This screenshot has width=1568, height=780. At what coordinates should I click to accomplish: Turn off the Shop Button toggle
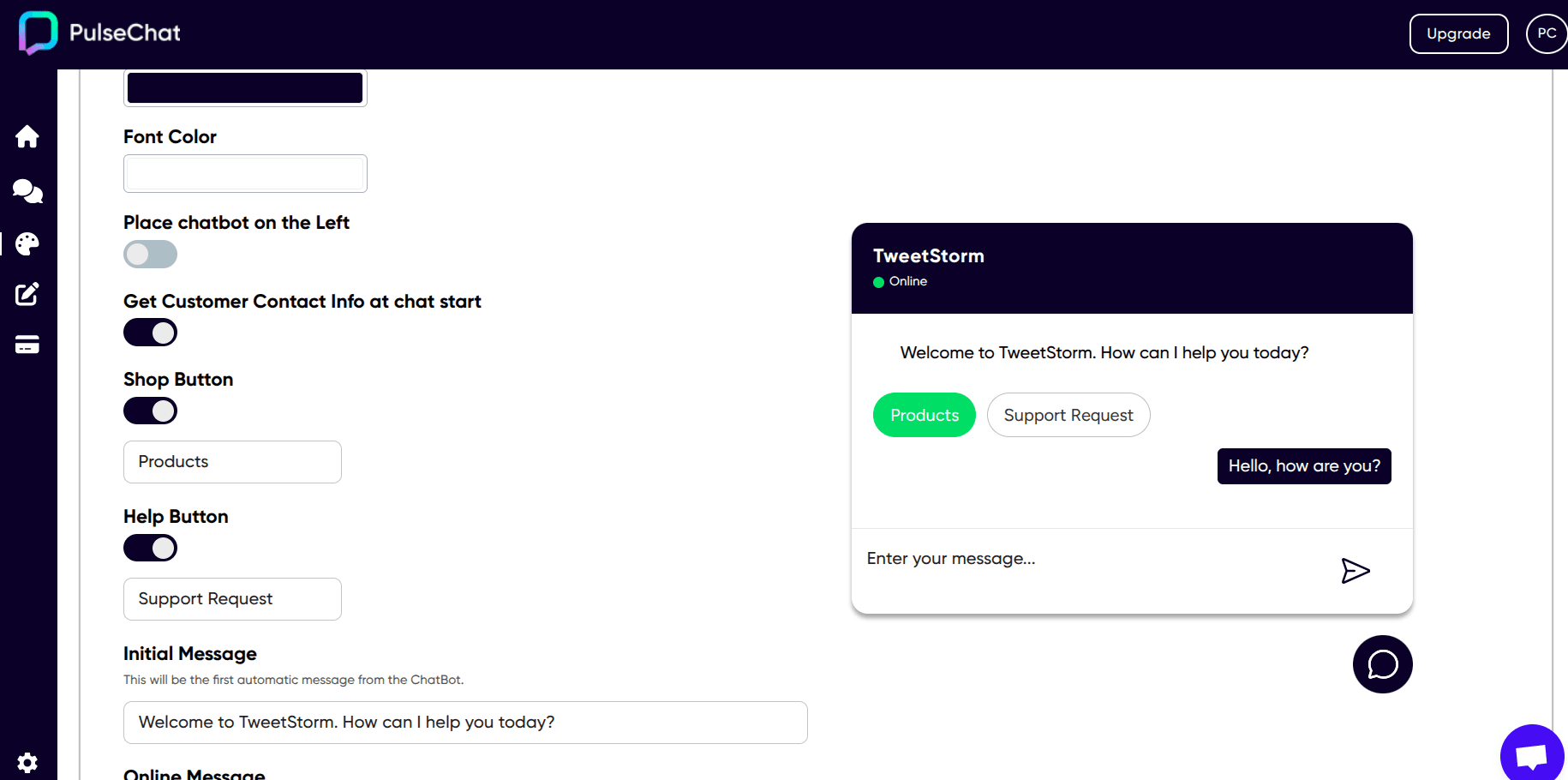[x=150, y=411]
